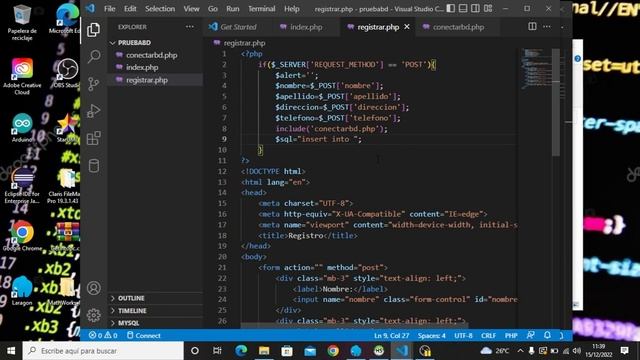
Task: Open the View menu
Action: [191, 9]
